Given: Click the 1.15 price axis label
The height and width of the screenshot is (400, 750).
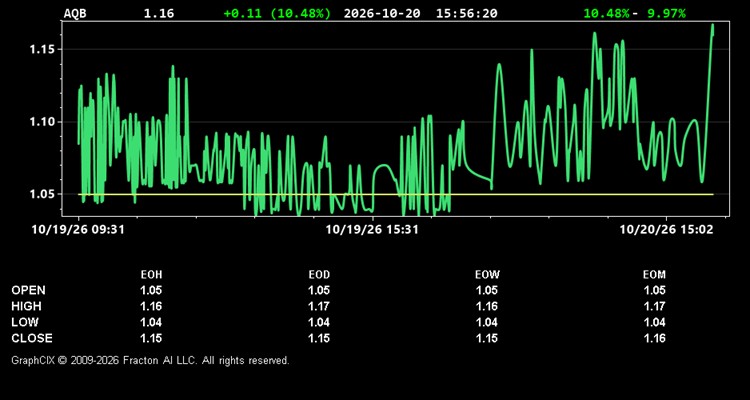Looking at the screenshot, I should 42,50.
